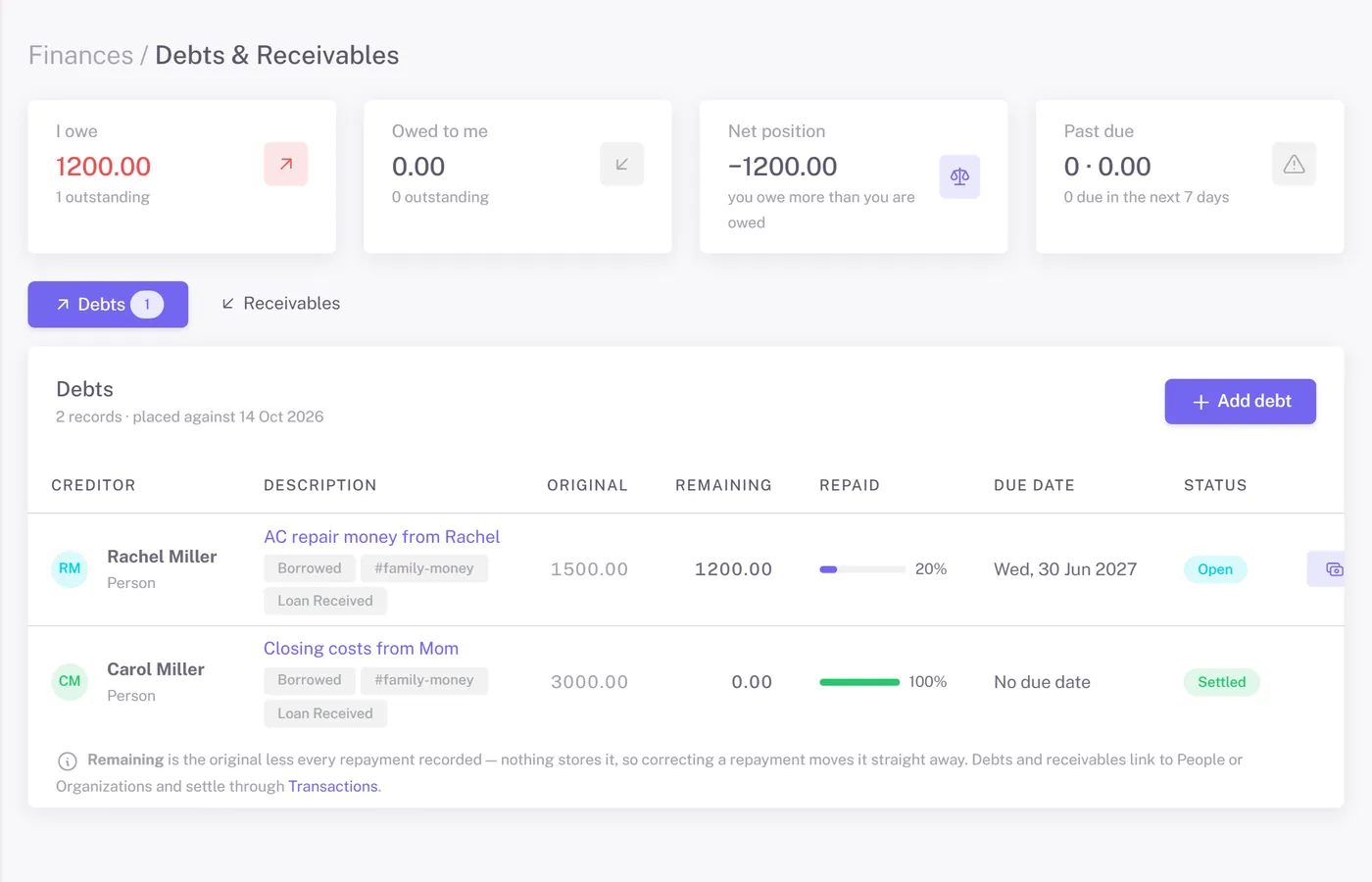Click the 1500.00 original amount
The height and width of the screenshot is (882, 1372).
pos(589,569)
